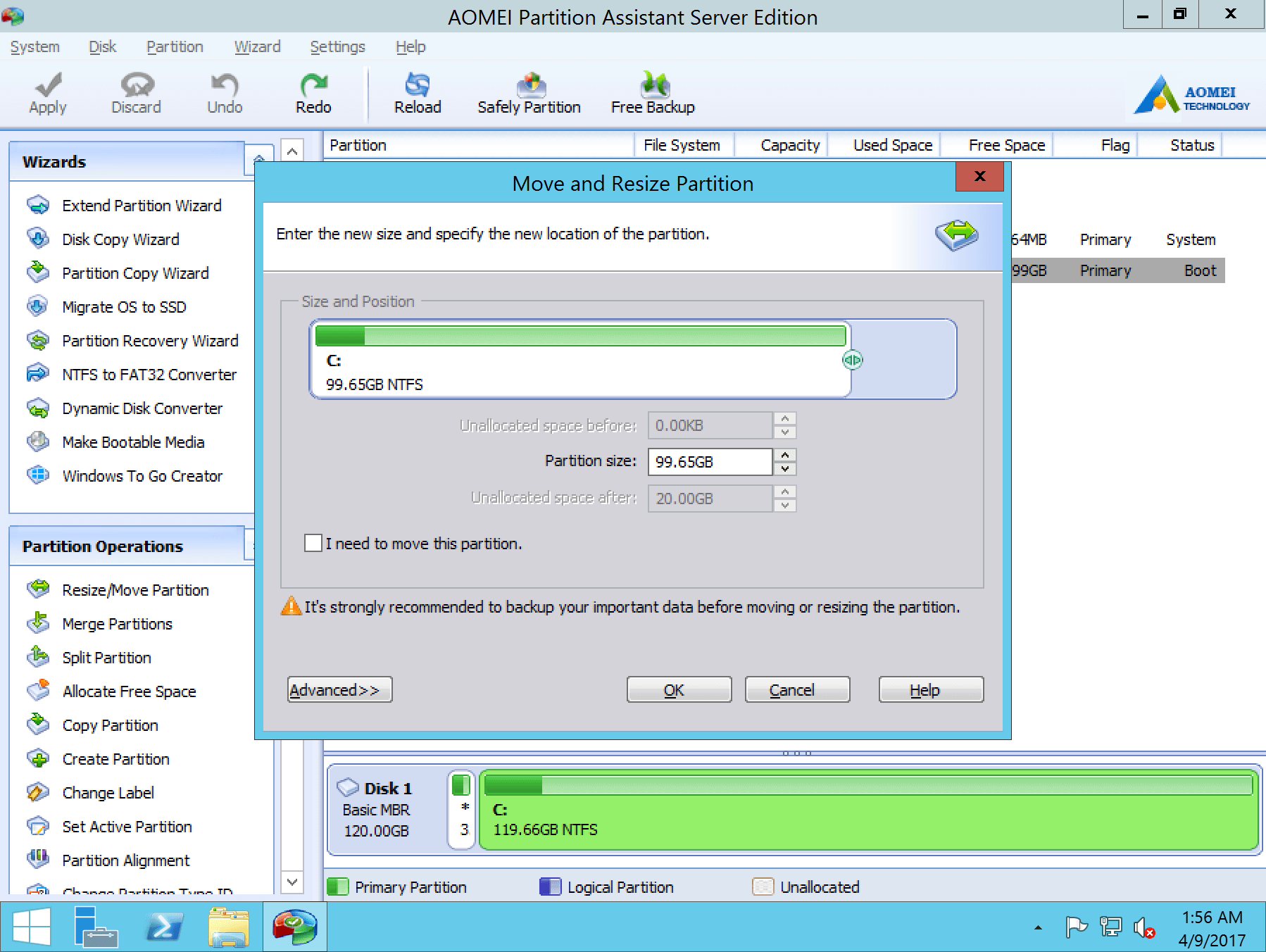Decrease unallocated space after stepper down

tap(785, 506)
